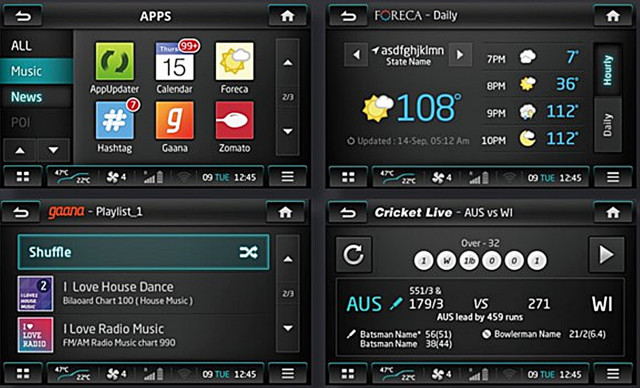640x388 pixels.
Task: Go back from the APPS screen
Action: [23, 16]
